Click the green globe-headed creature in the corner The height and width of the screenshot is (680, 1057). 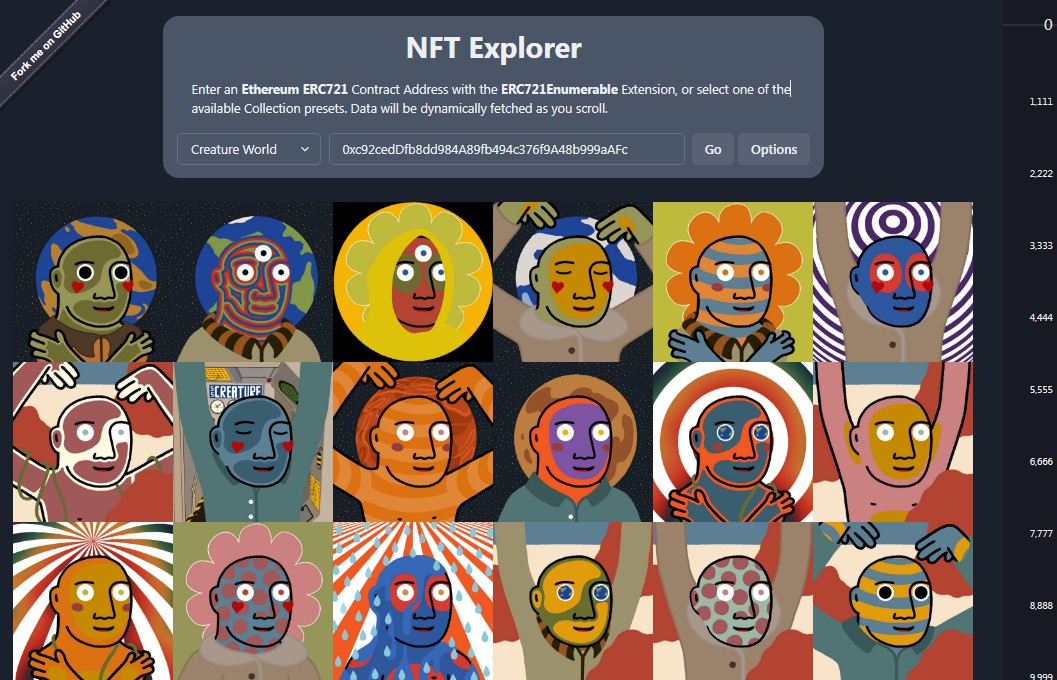[92, 280]
